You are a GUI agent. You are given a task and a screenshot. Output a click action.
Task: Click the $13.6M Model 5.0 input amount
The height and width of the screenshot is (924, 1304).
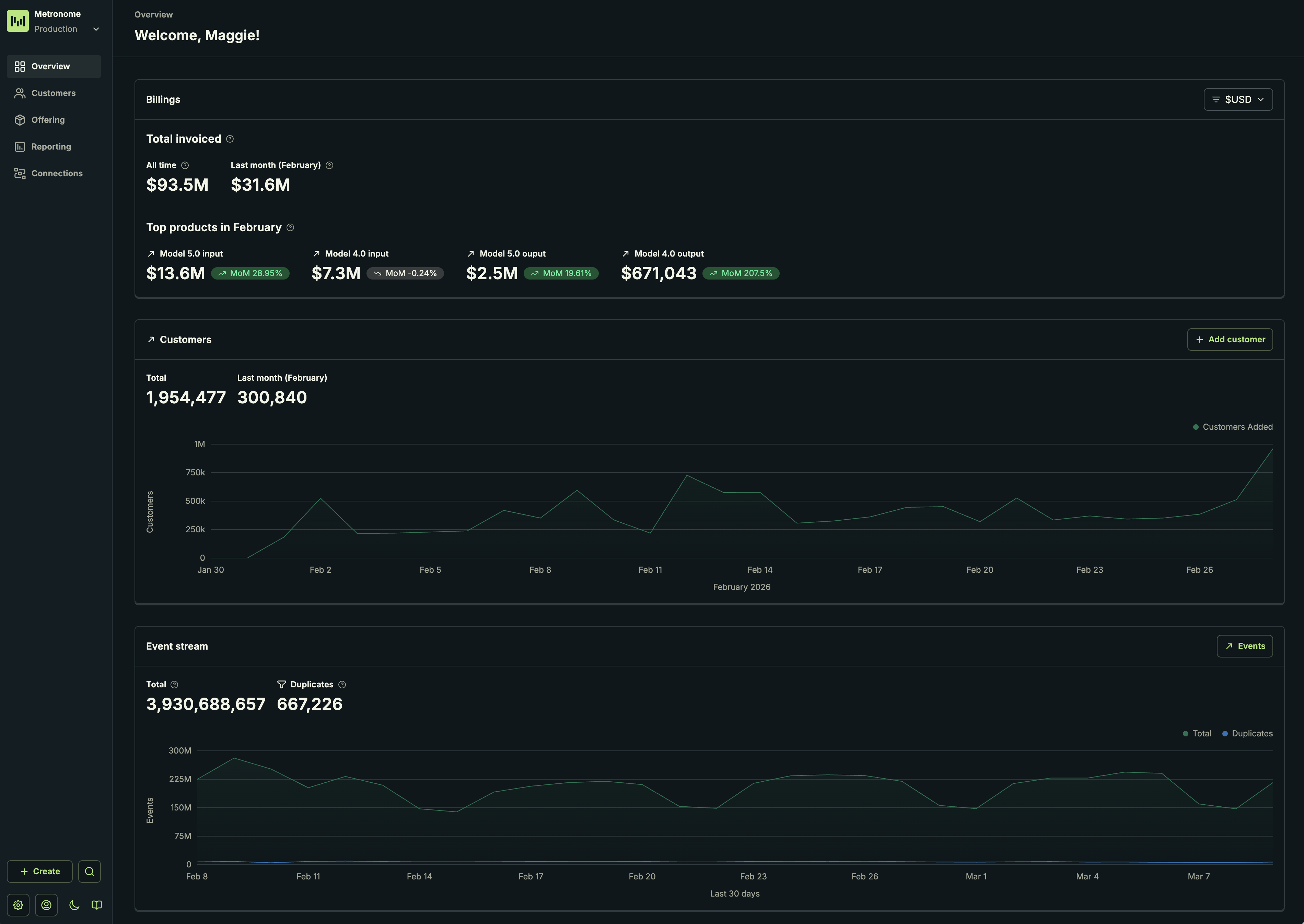[176, 274]
